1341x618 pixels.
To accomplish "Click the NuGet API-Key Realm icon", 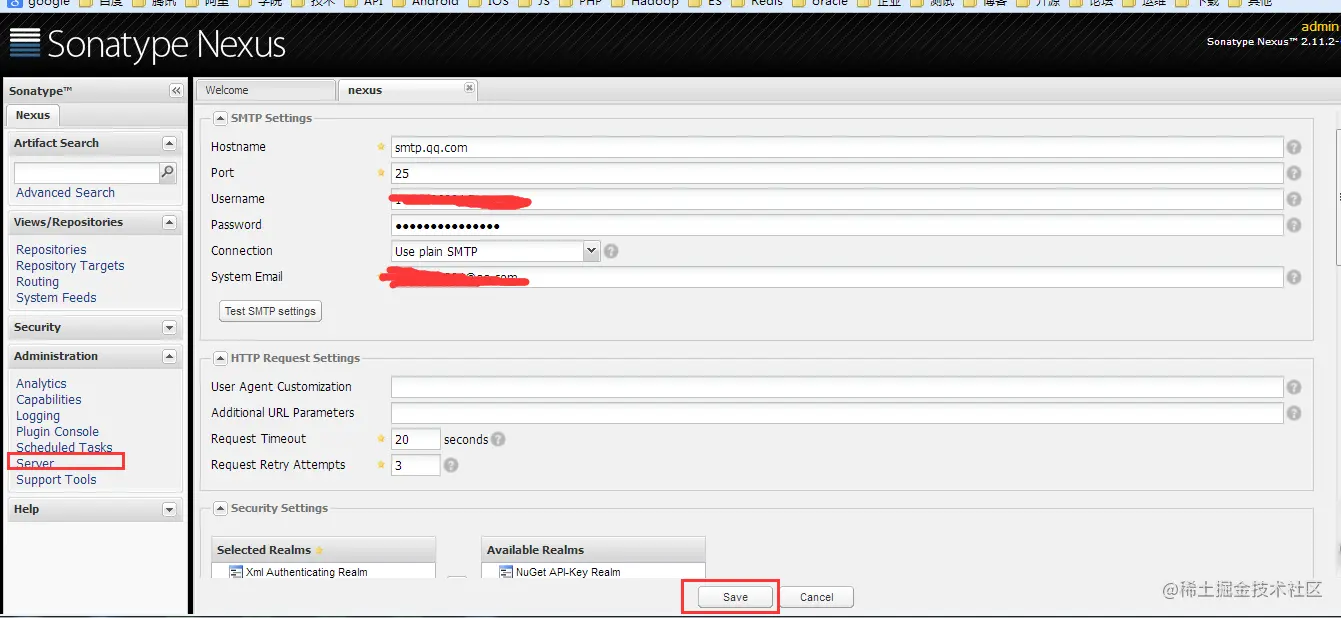I will pos(507,572).
